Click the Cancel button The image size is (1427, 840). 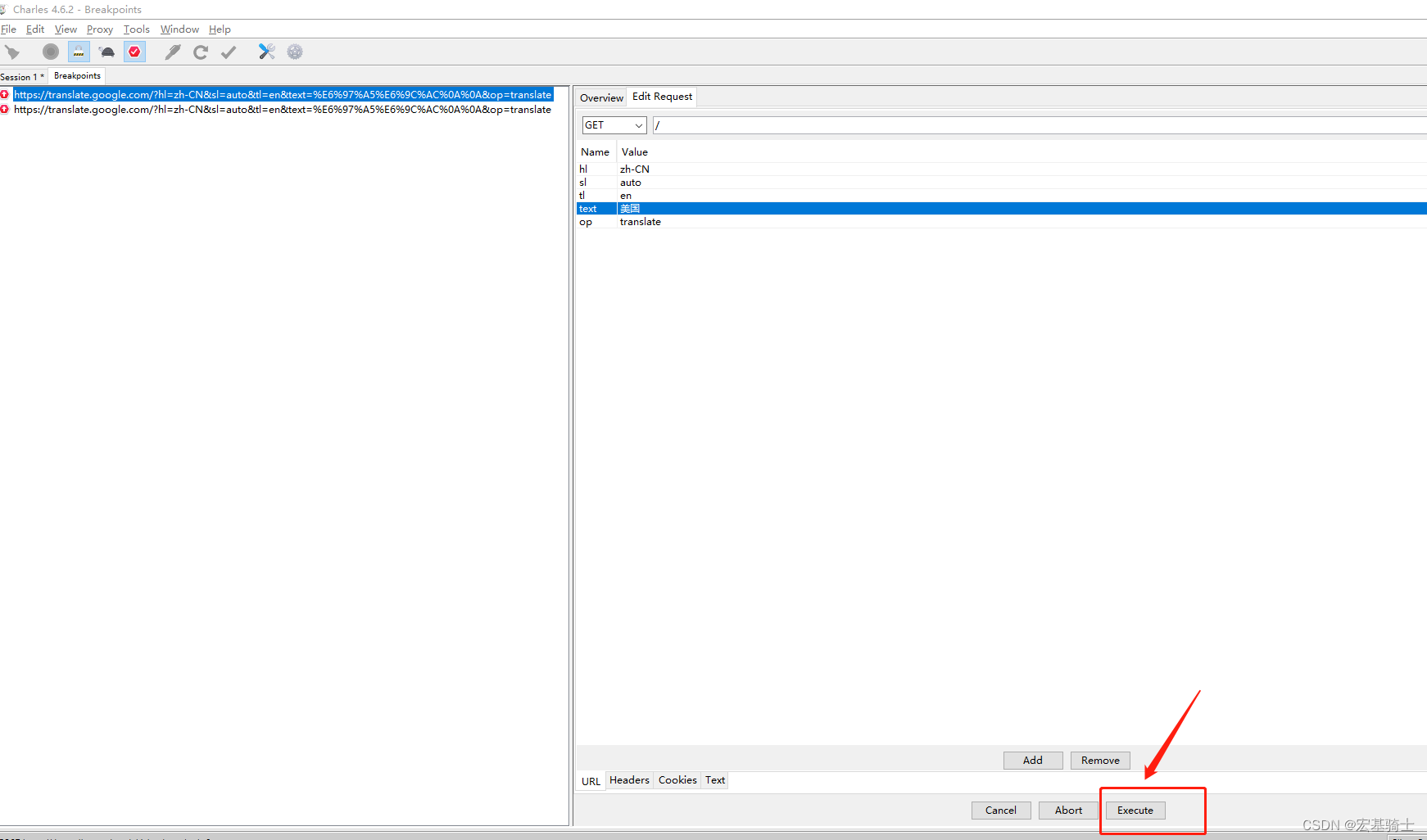1001,811
